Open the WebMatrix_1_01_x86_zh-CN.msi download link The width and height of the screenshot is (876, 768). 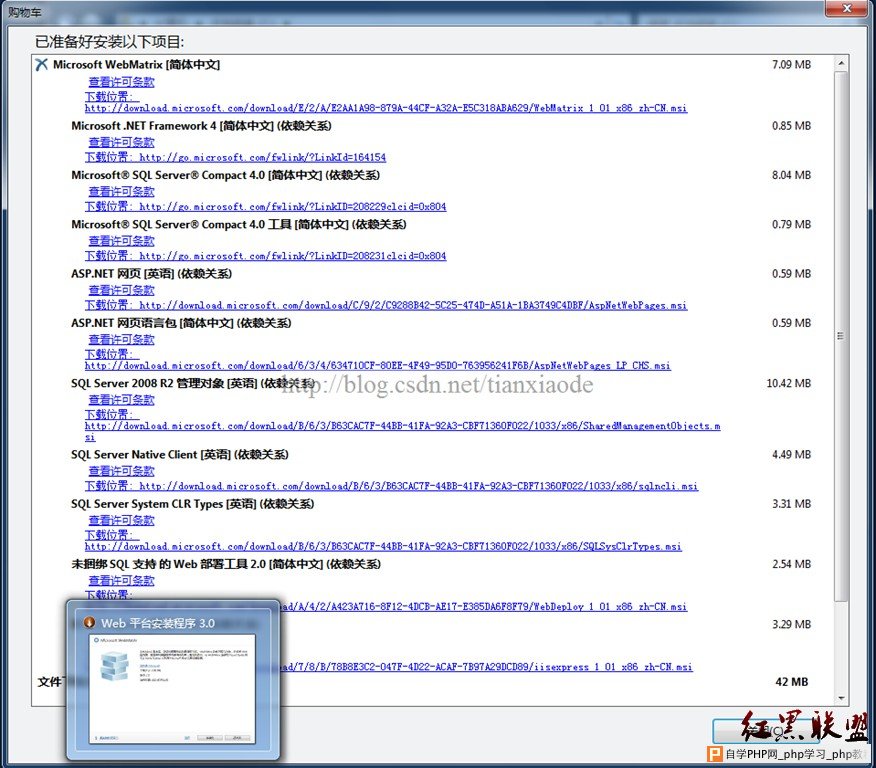[x=386, y=108]
